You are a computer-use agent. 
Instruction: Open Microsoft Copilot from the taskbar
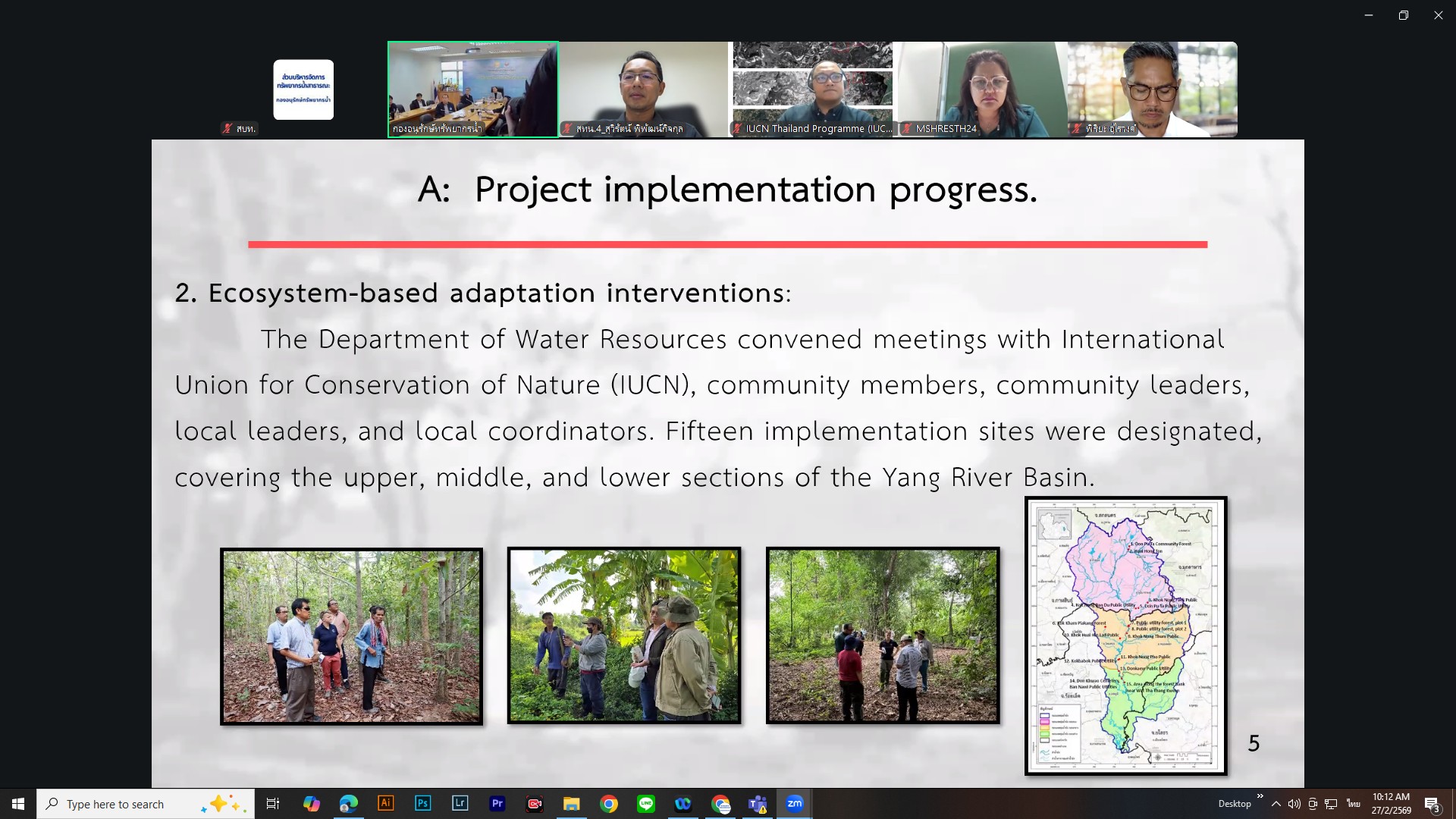click(x=311, y=804)
